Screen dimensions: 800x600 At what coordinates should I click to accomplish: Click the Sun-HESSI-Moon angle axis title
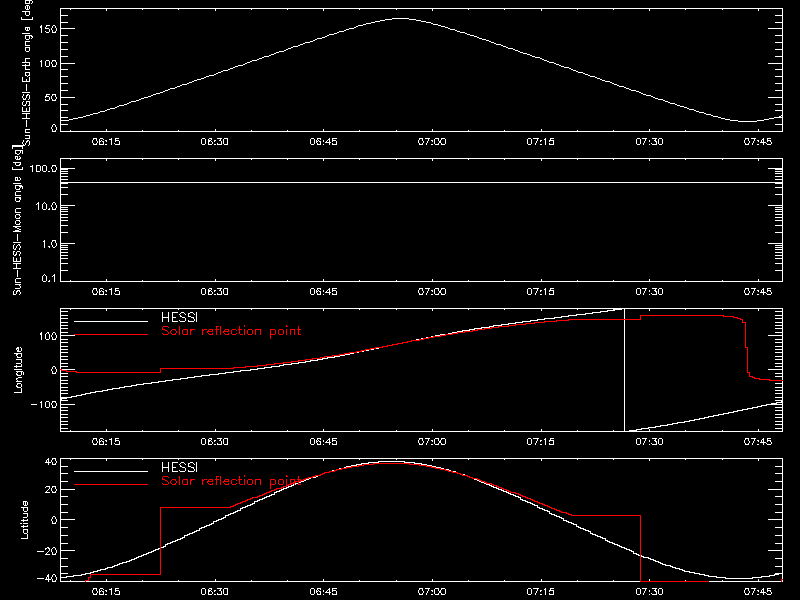click(17, 220)
